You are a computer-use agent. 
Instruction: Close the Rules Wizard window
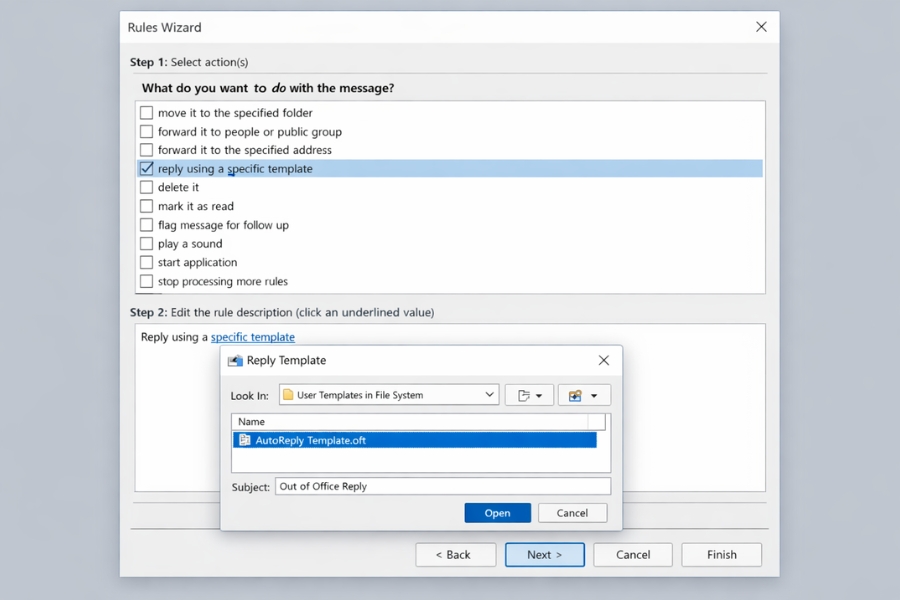(x=761, y=27)
